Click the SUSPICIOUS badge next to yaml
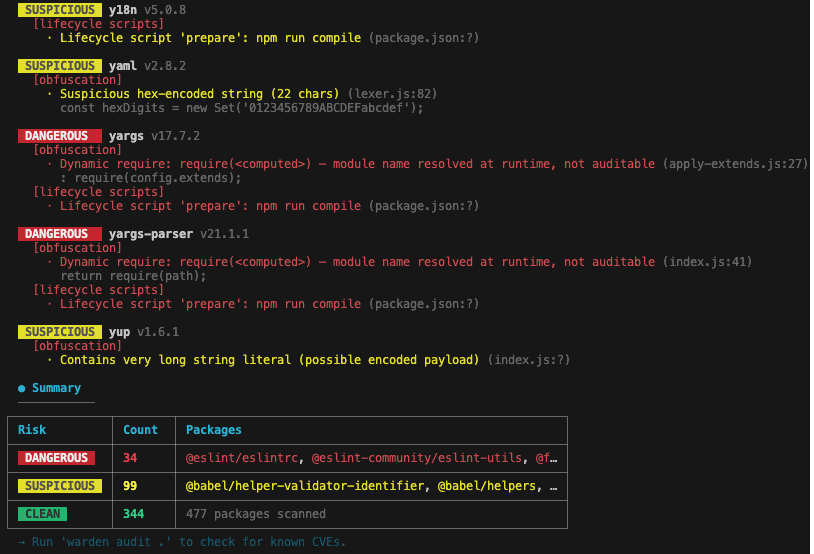 (x=59, y=65)
